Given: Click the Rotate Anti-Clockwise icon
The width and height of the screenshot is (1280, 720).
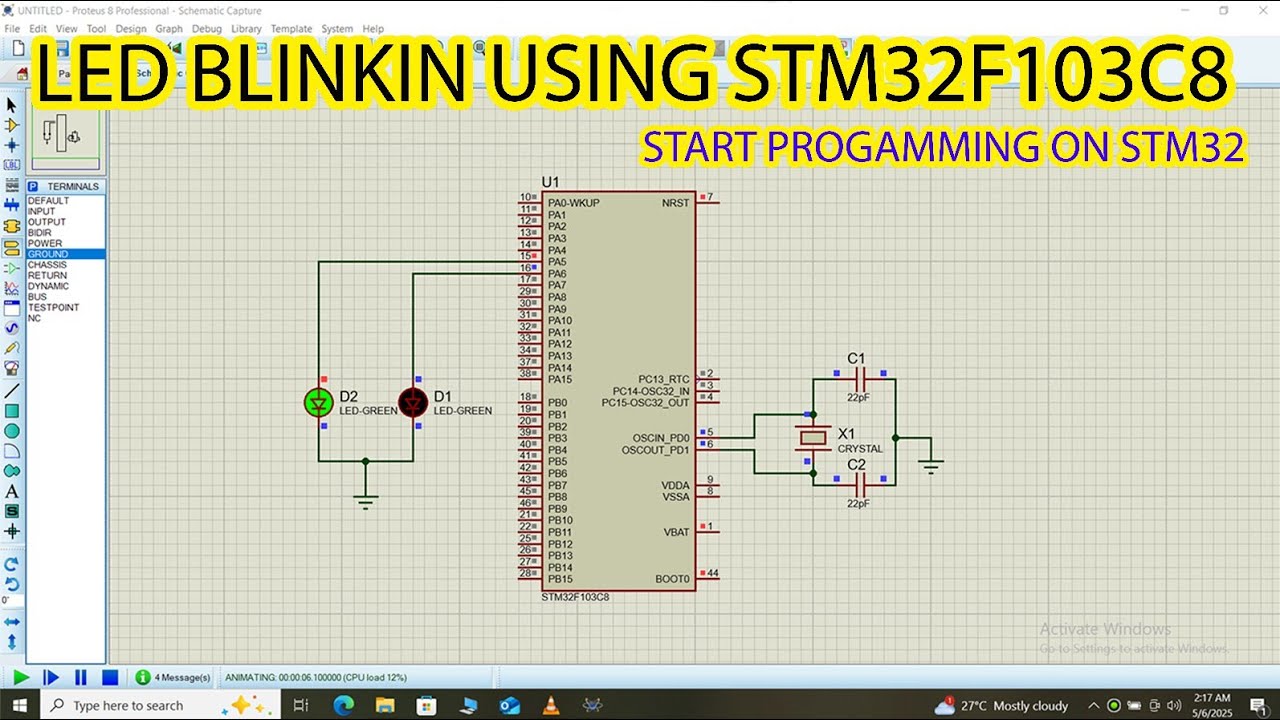Looking at the screenshot, I should (12, 583).
